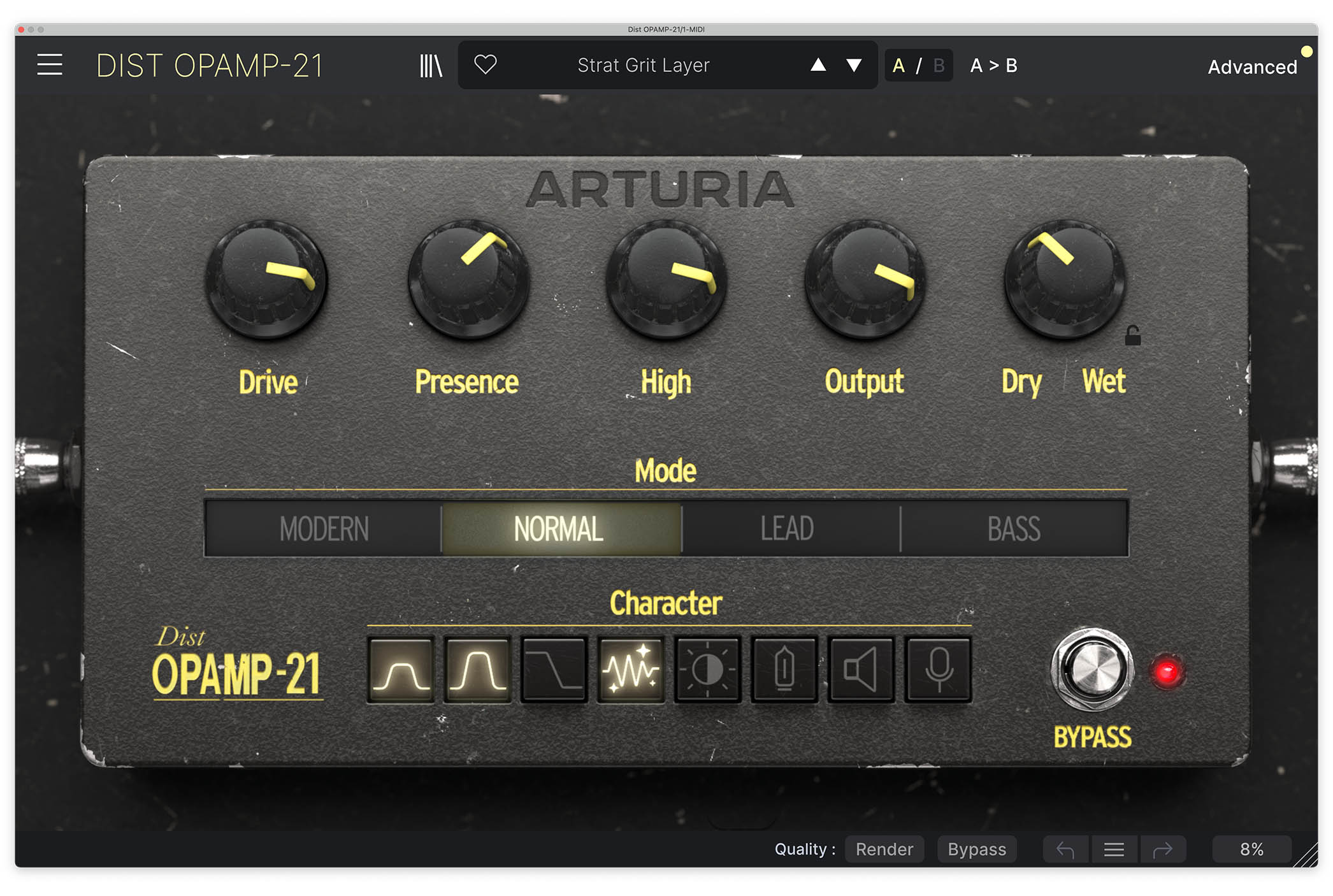Screen dimensions: 1333x896
Task: Select previous preset with up arrow
Action: [818, 65]
